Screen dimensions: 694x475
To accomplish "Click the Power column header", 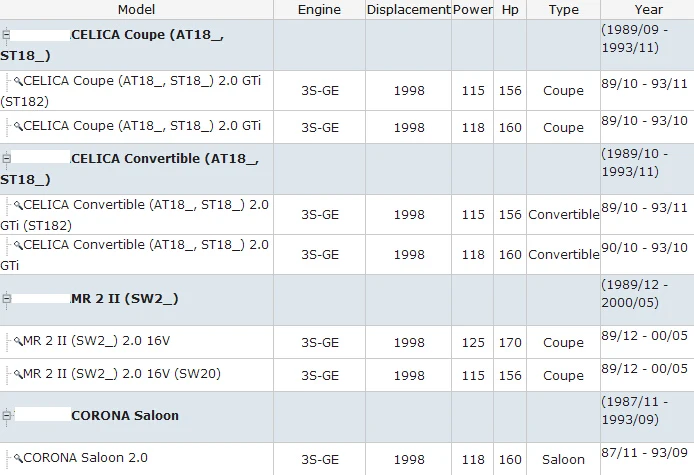I will pos(472,9).
